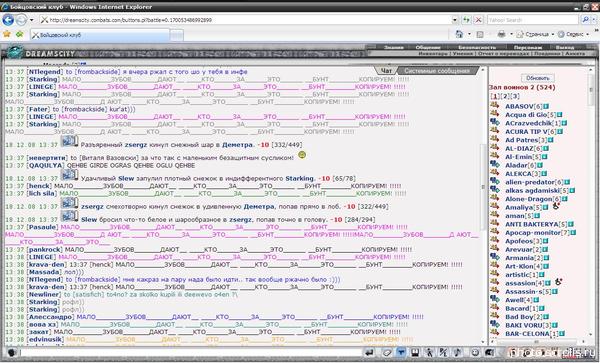Click the Обновить button above player list
Viewport: 600px width, 363px height.
[538, 78]
